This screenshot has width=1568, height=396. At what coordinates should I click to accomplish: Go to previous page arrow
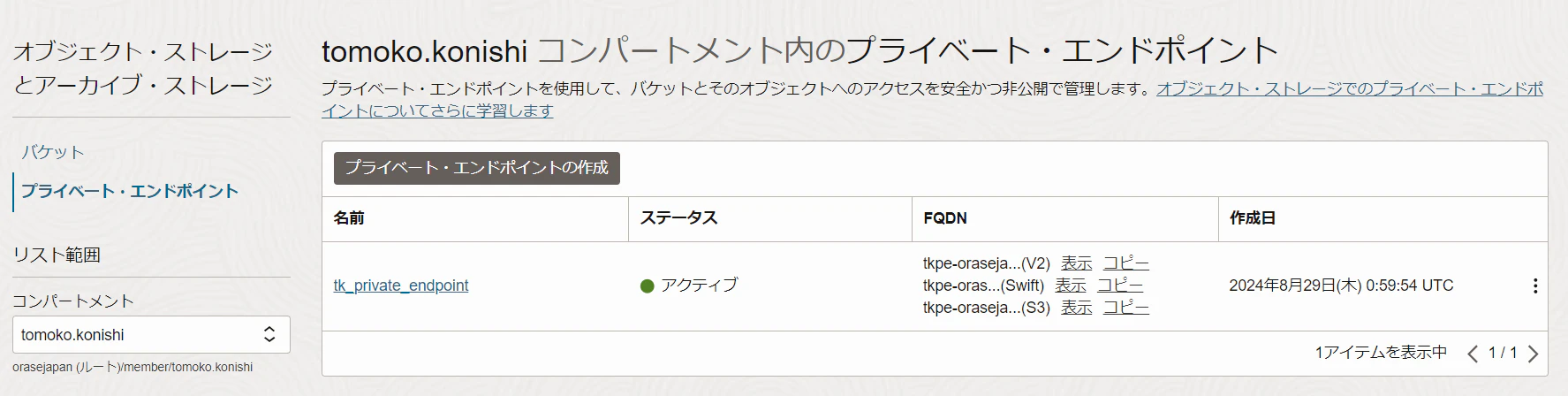point(1473,354)
